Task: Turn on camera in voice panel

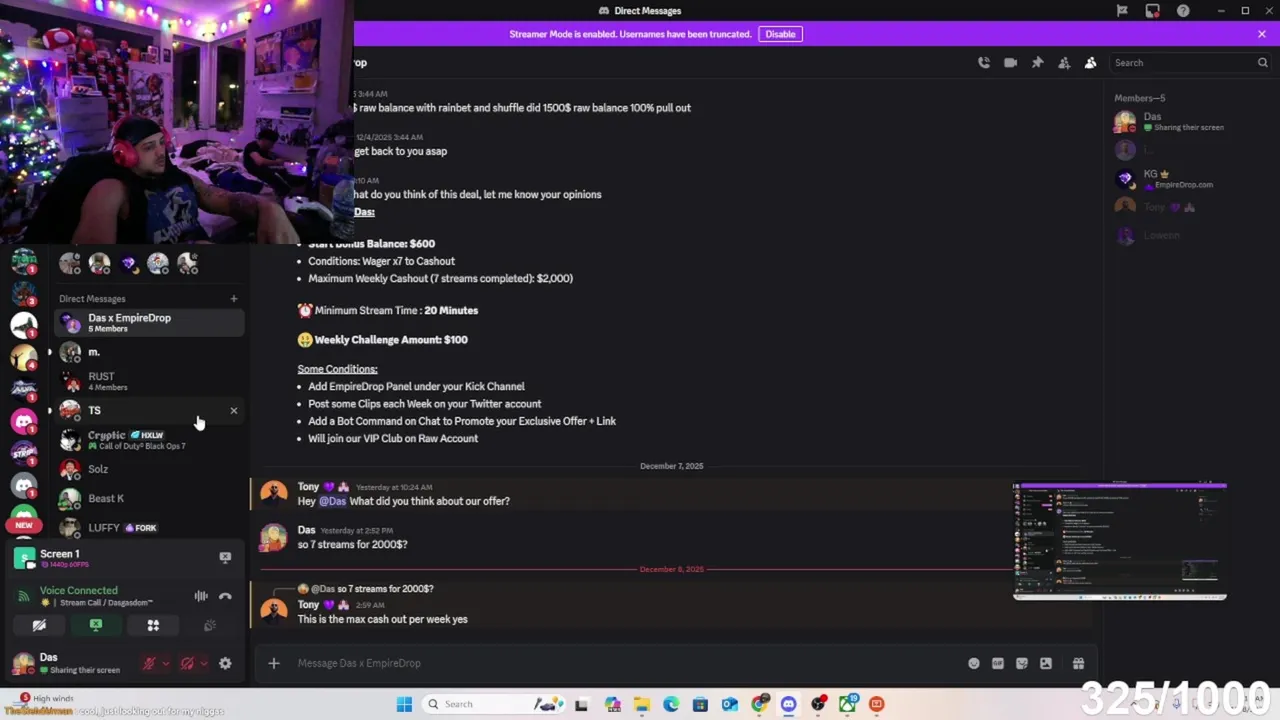Action: pyautogui.click(x=39, y=625)
